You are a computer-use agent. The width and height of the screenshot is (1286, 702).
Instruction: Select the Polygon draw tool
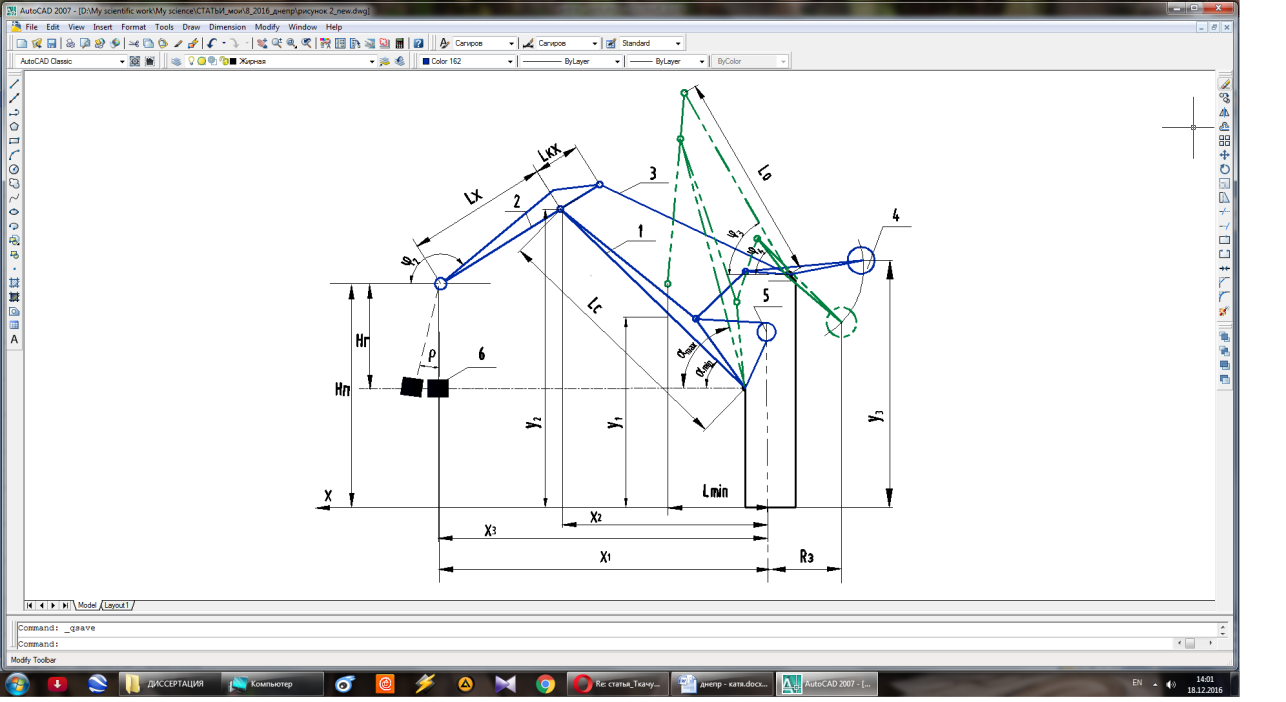coord(14,127)
